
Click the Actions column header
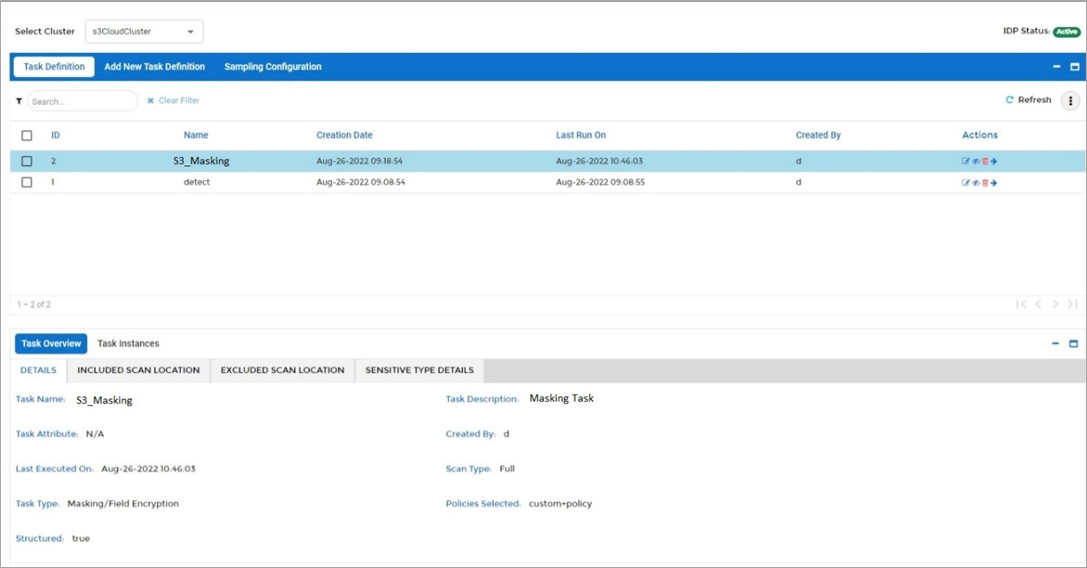point(980,135)
